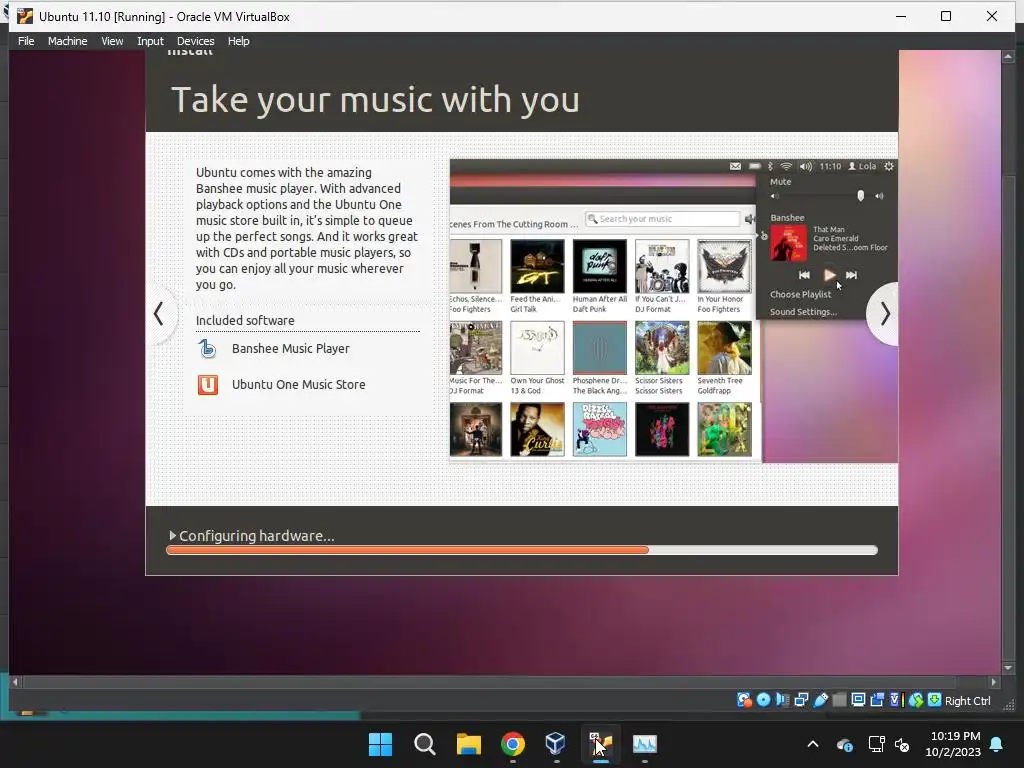Screen dimensions: 1024x768
Task: Click the mouse integration status icon
Action: pos(916,700)
